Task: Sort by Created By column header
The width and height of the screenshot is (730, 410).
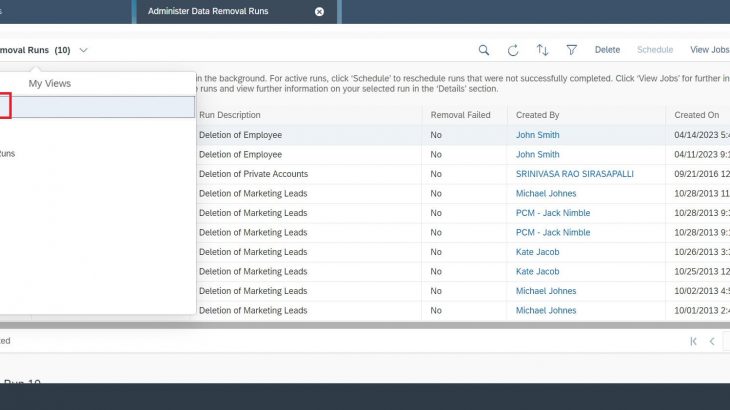Action: (537, 115)
